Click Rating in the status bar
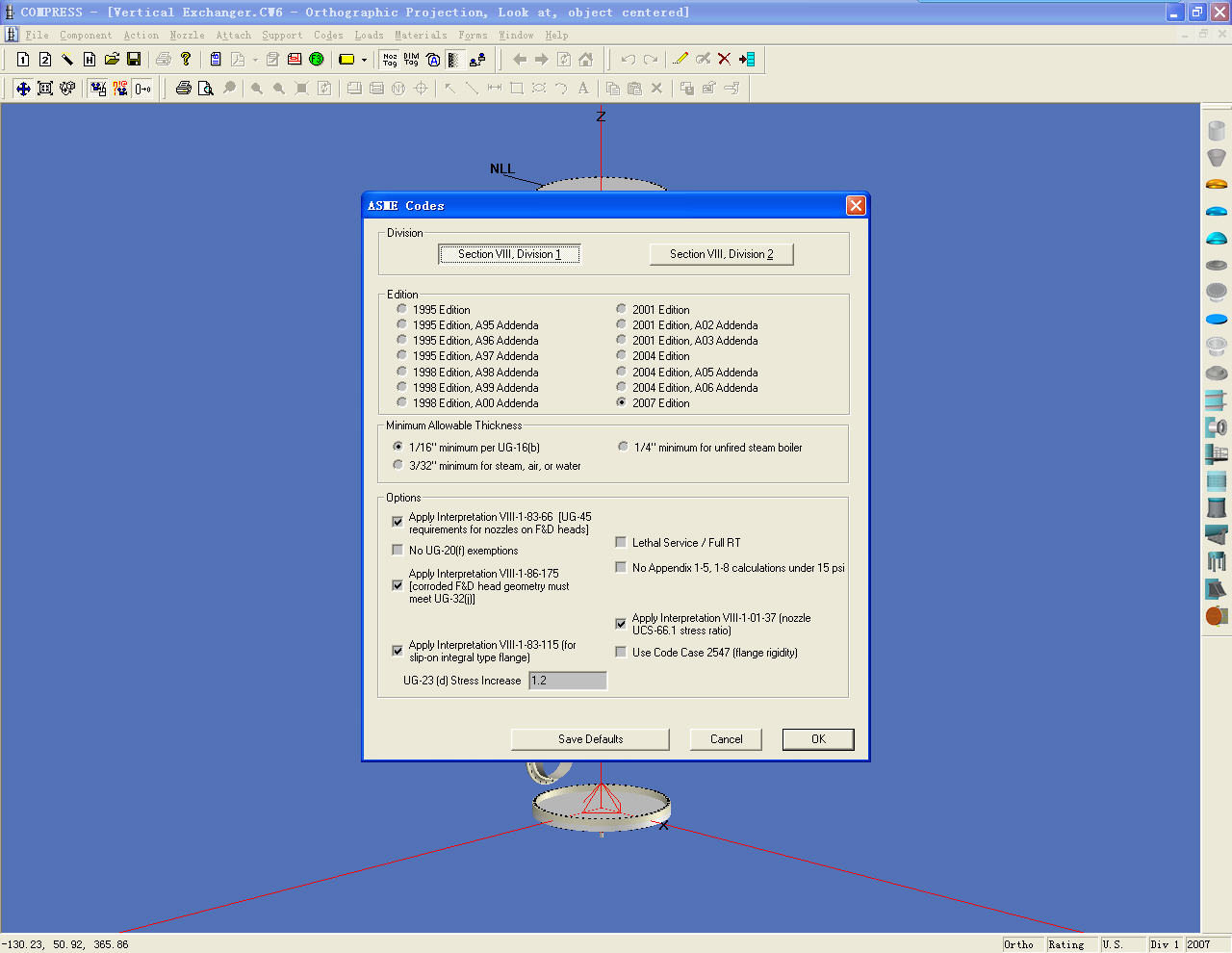This screenshot has height=953, width=1232. coord(1072,944)
